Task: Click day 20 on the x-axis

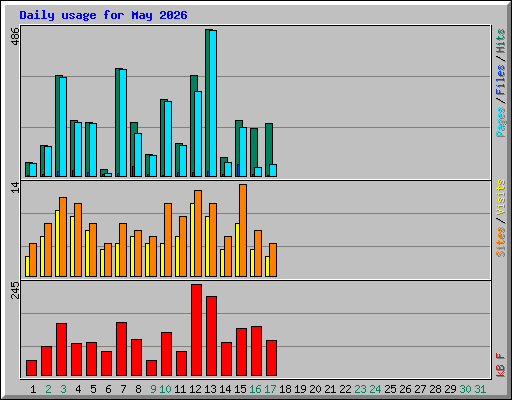Action: tap(315, 389)
